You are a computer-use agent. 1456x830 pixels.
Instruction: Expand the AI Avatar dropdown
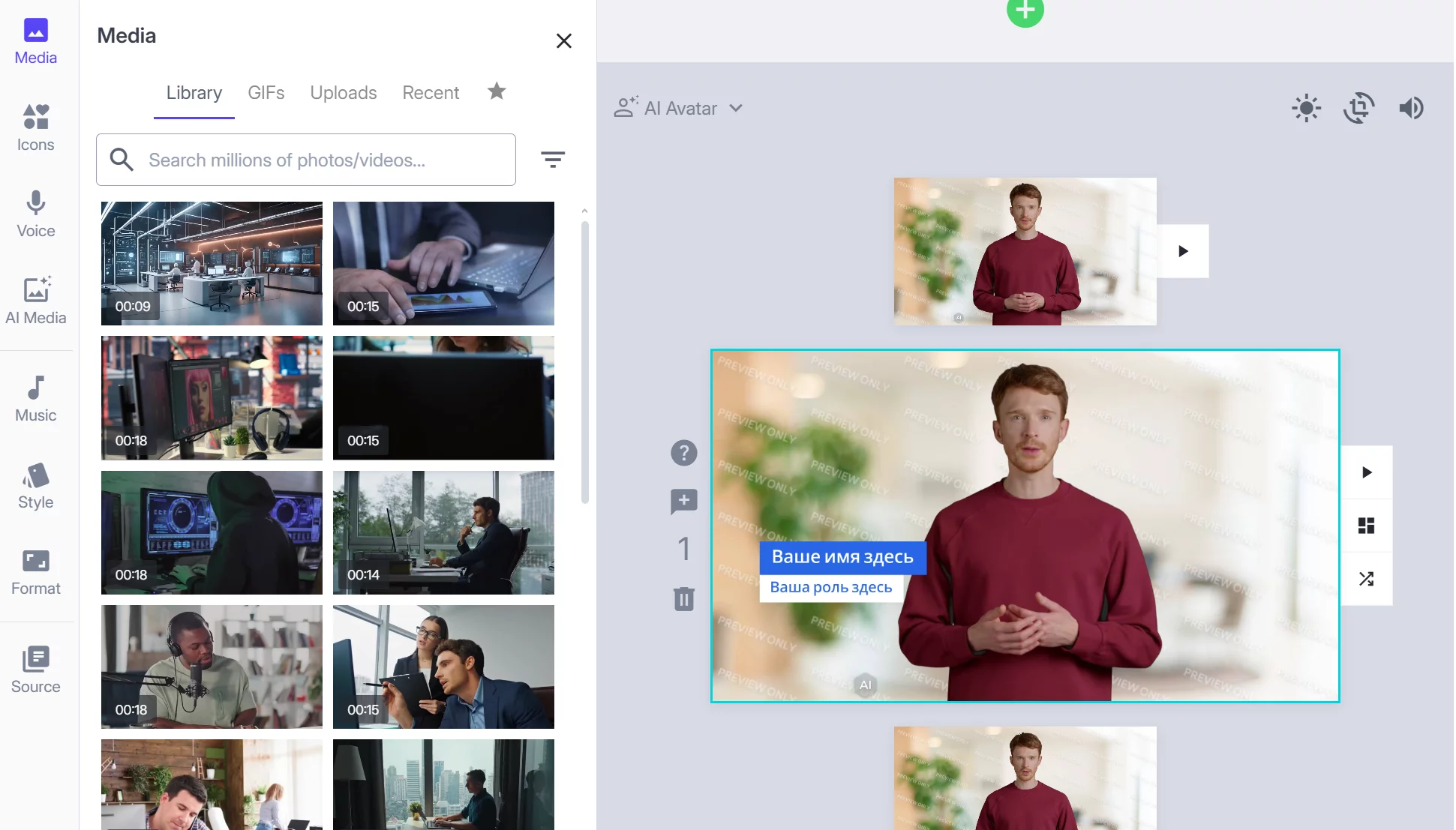pyautogui.click(x=679, y=108)
